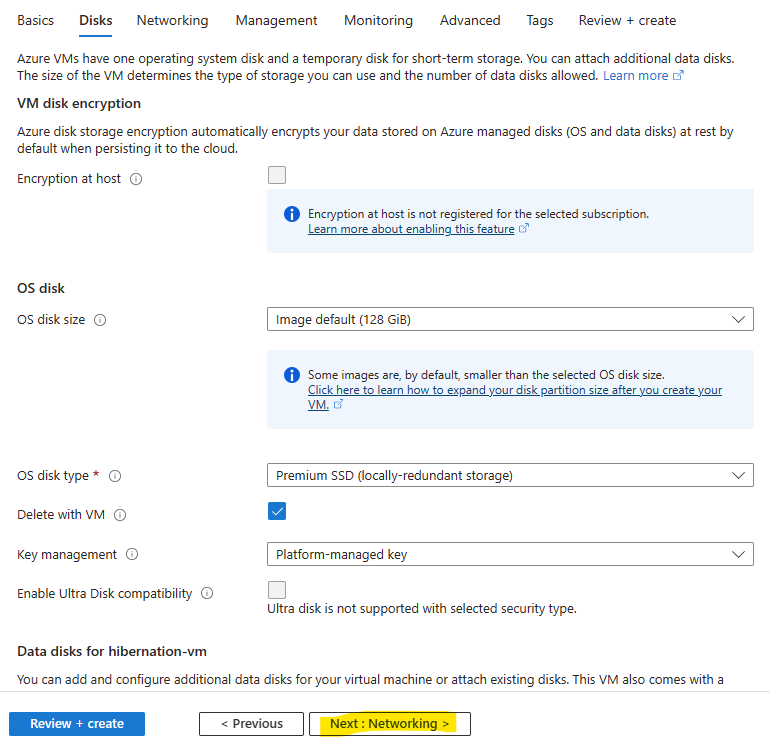The width and height of the screenshot is (770, 744).
Task: Click info icon next to Key management
Action: (x=132, y=554)
